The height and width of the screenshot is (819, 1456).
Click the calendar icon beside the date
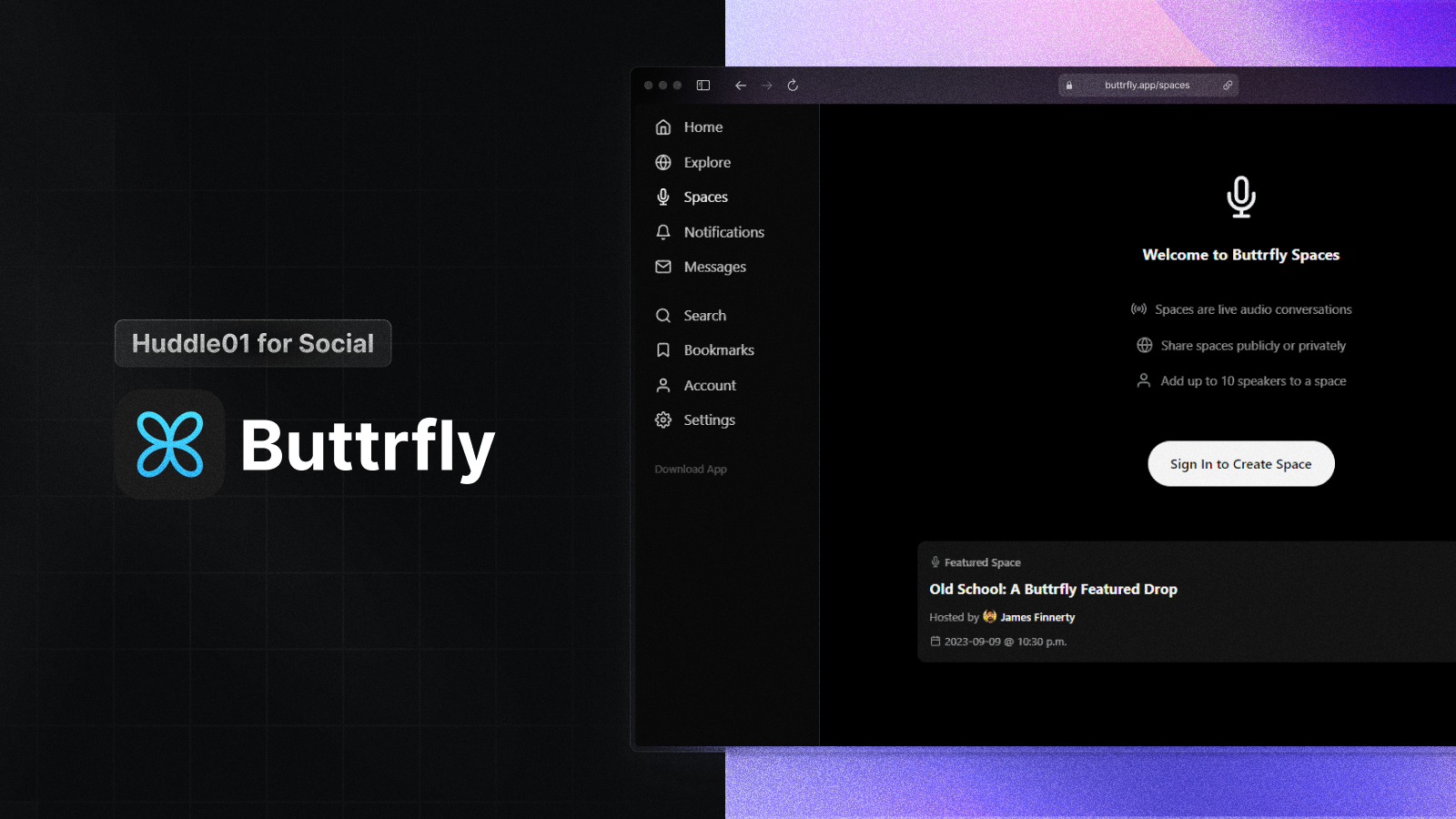935,642
